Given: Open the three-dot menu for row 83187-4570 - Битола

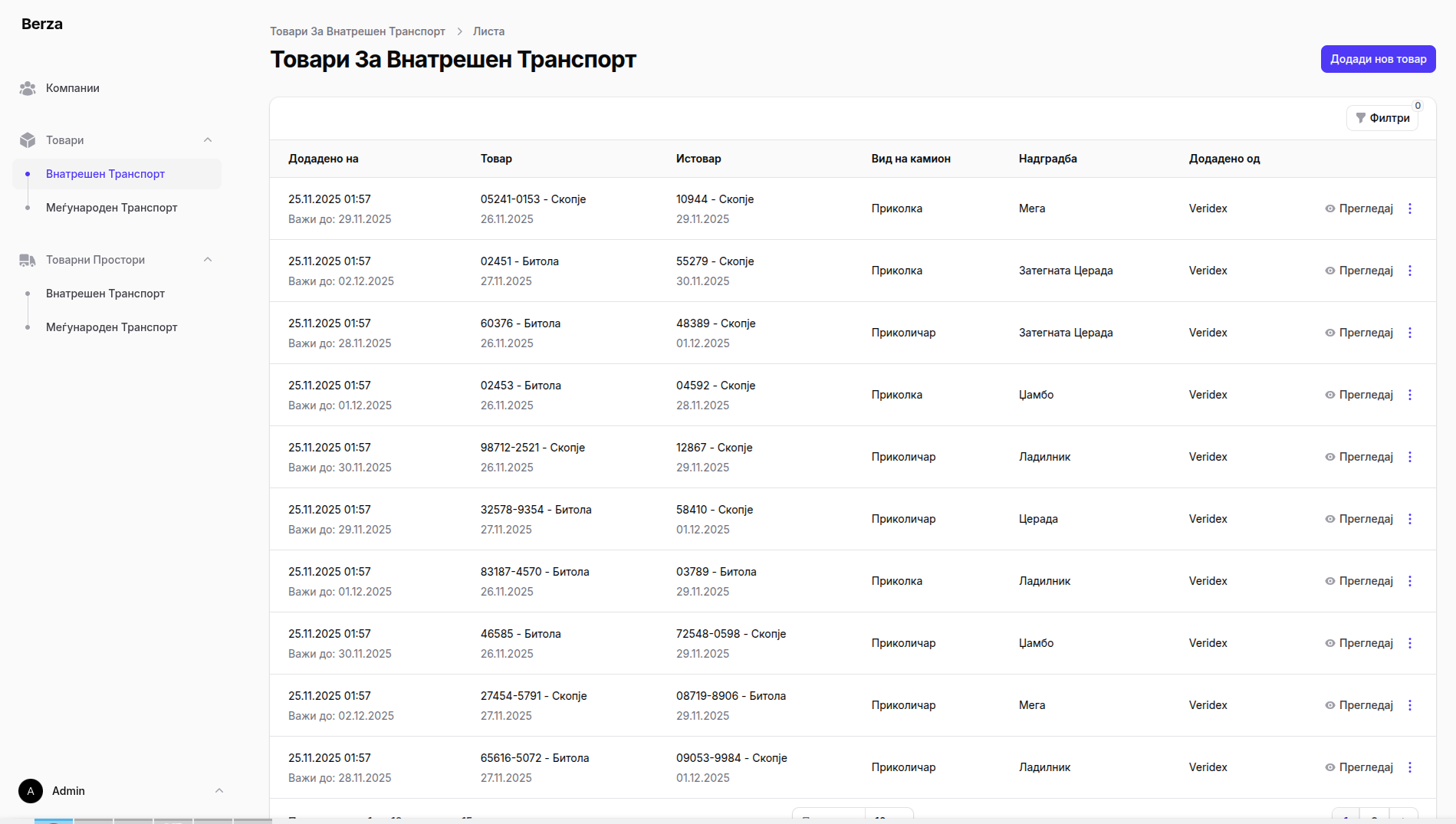Looking at the screenshot, I should [1409, 581].
